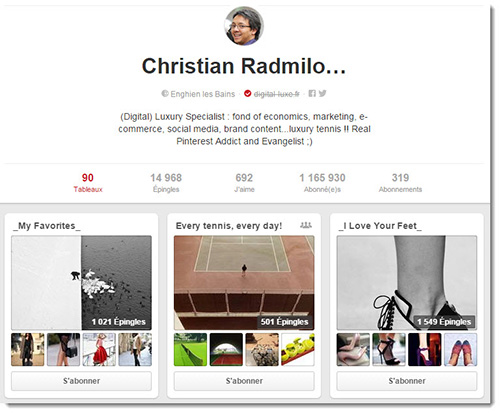Open the tennis court cover image
Viewport: 500px width, 413px height.
244,283
